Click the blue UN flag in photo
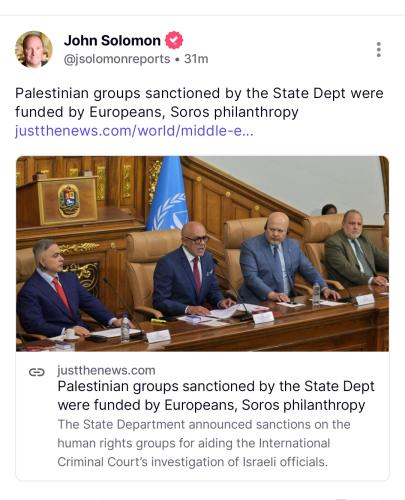Viewport: 405px width, 500px height. pos(167,195)
